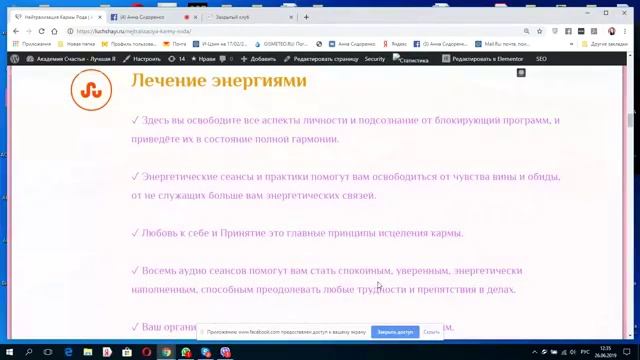Image resolution: width=640 pixels, height=360 pixels.
Task: Open Task View on the taskbar
Action: pos(48,352)
